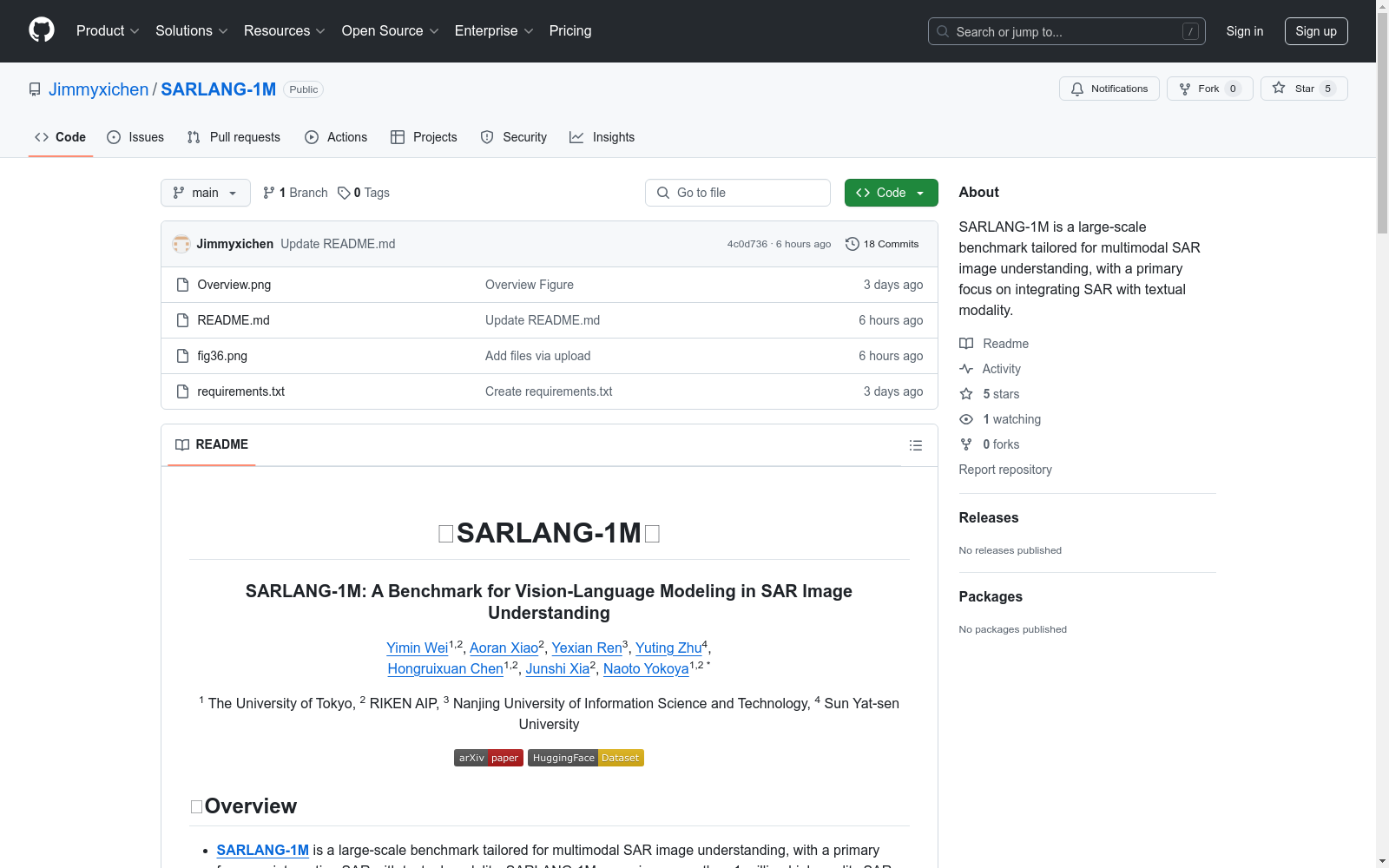Open Yimin Wei's author link
Viewport: 1389px width, 868px height.
tap(418, 648)
